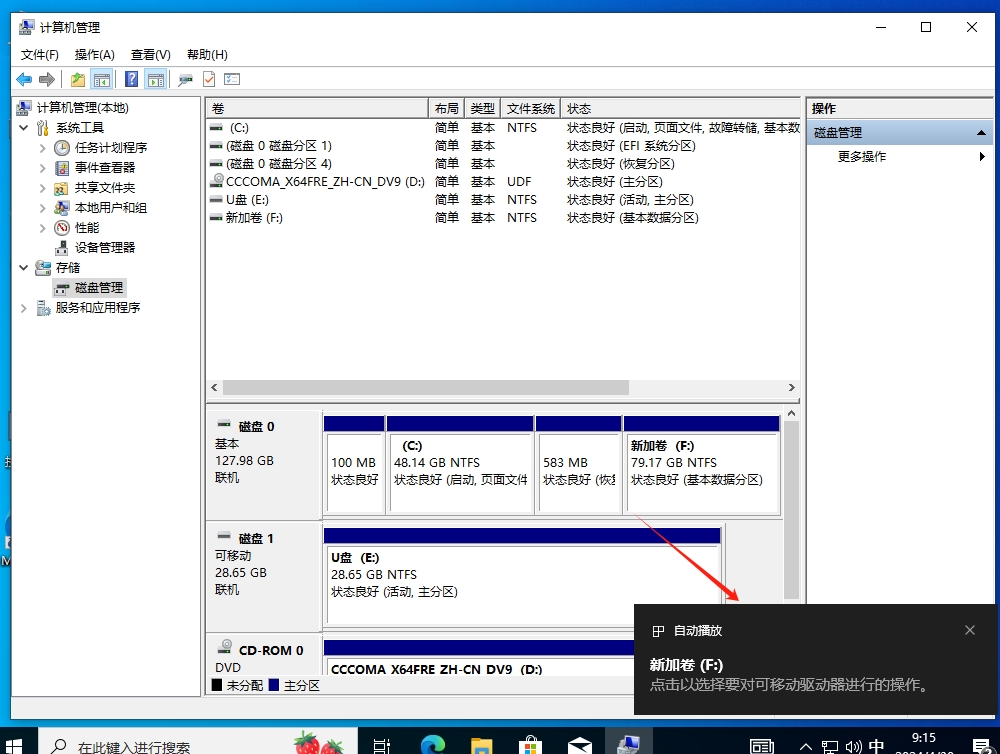1000x754 pixels.
Task: Click the disk map vertical scrollbar
Action: point(791,510)
